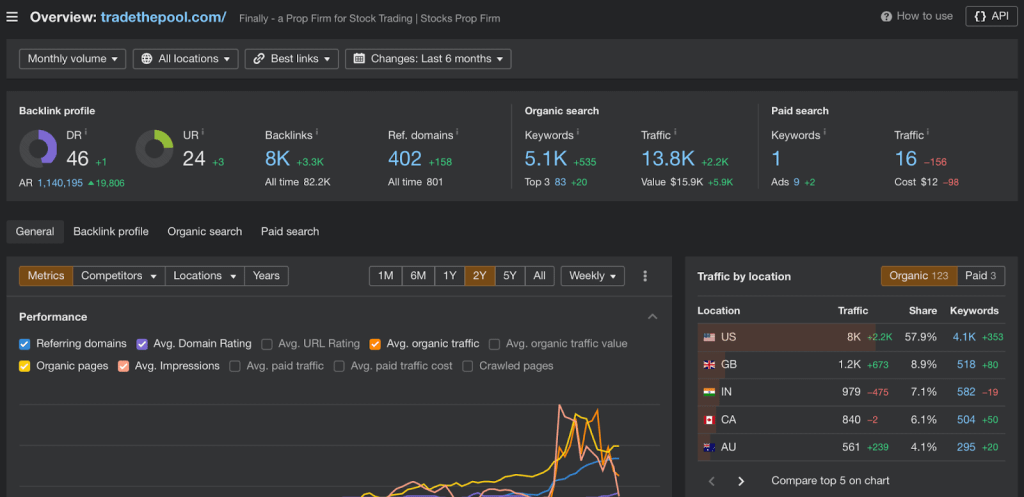Open tradethepool.com/ link
Viewport: 1024px width, 497px height.
(x=163, y=17)
